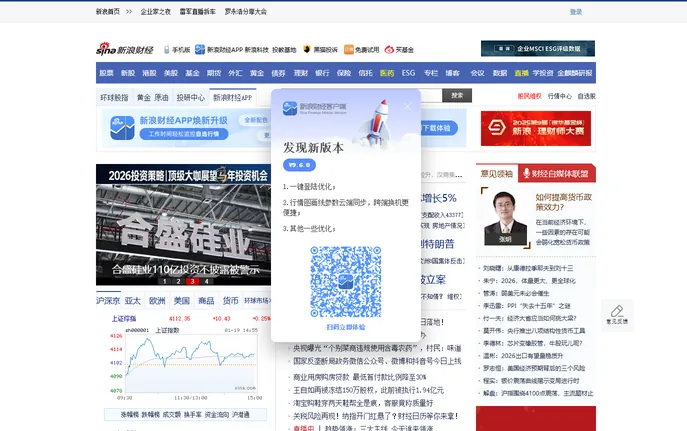Viewport: 687px width, 431px height.
Task: Open the 银行 nav item
Action: (322, 73)
